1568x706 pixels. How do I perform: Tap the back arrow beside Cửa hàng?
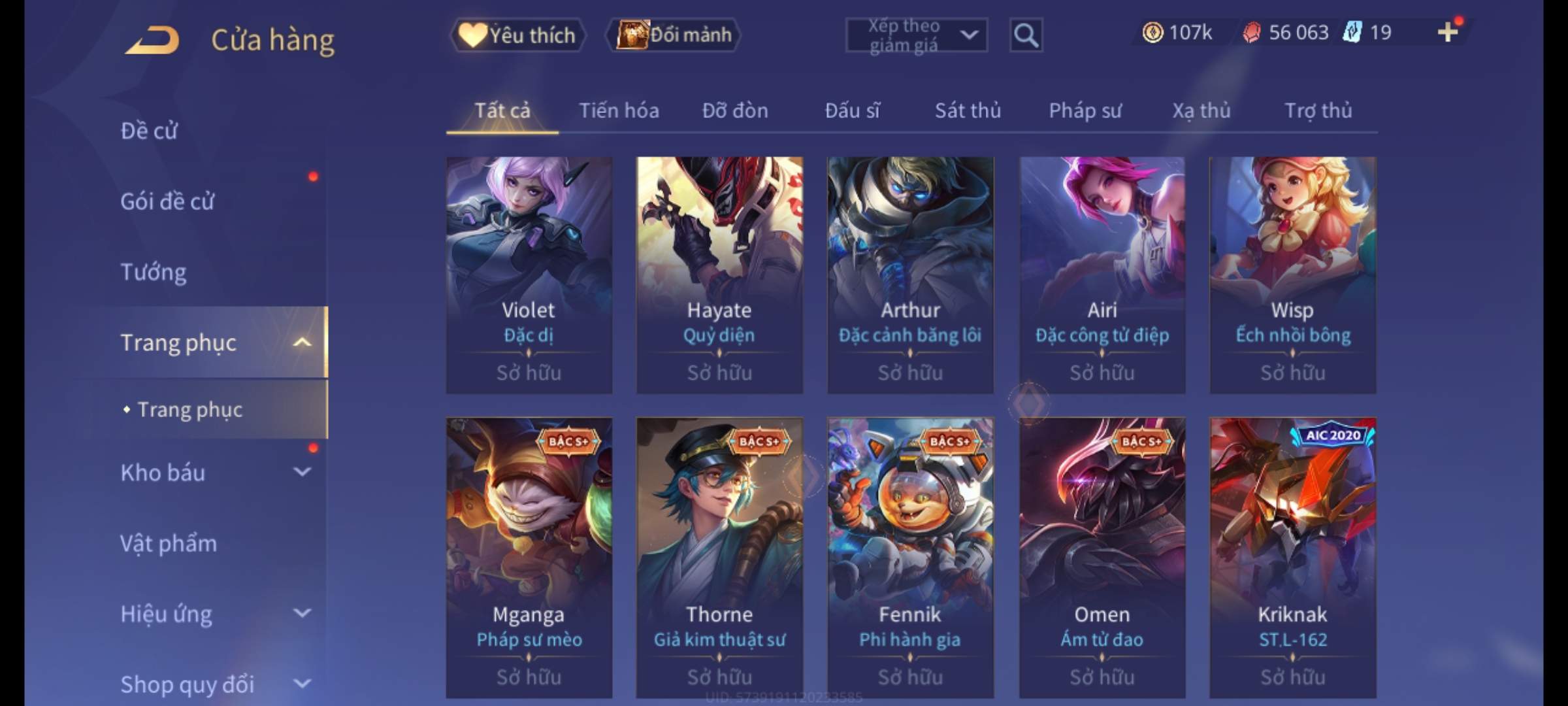[x=152, y=40]
